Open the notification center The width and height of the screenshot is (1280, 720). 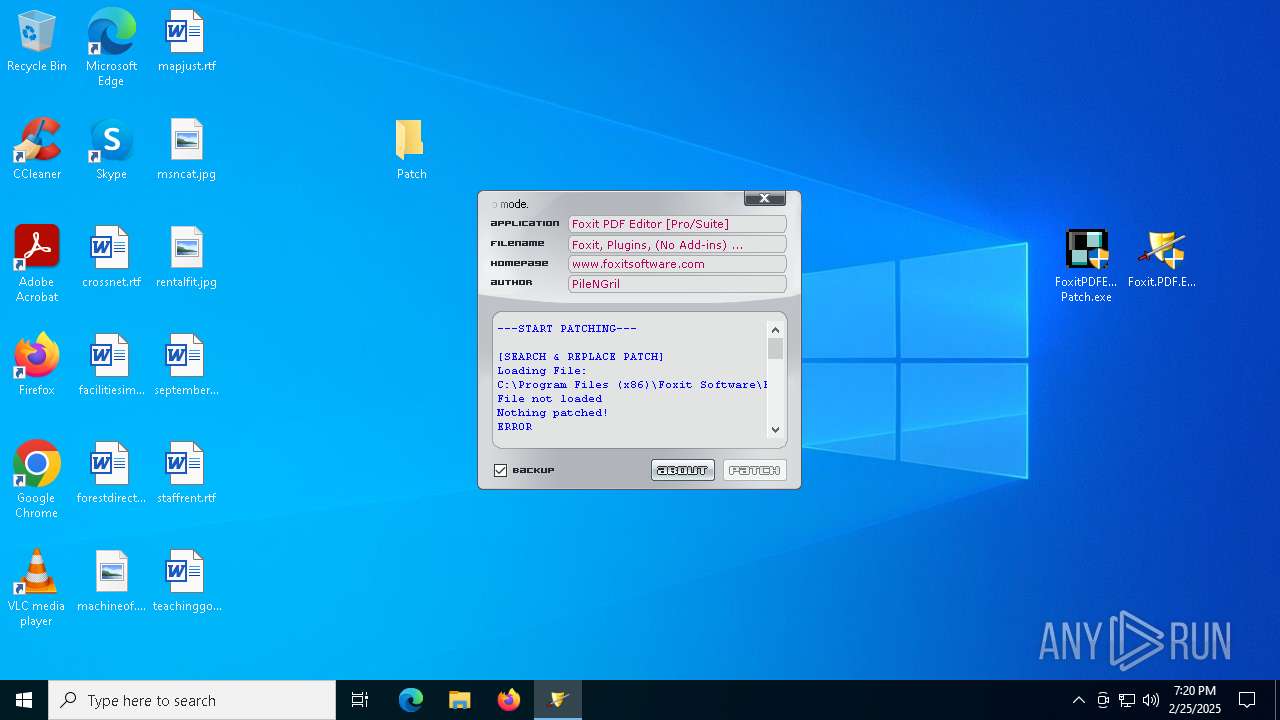1247,700
